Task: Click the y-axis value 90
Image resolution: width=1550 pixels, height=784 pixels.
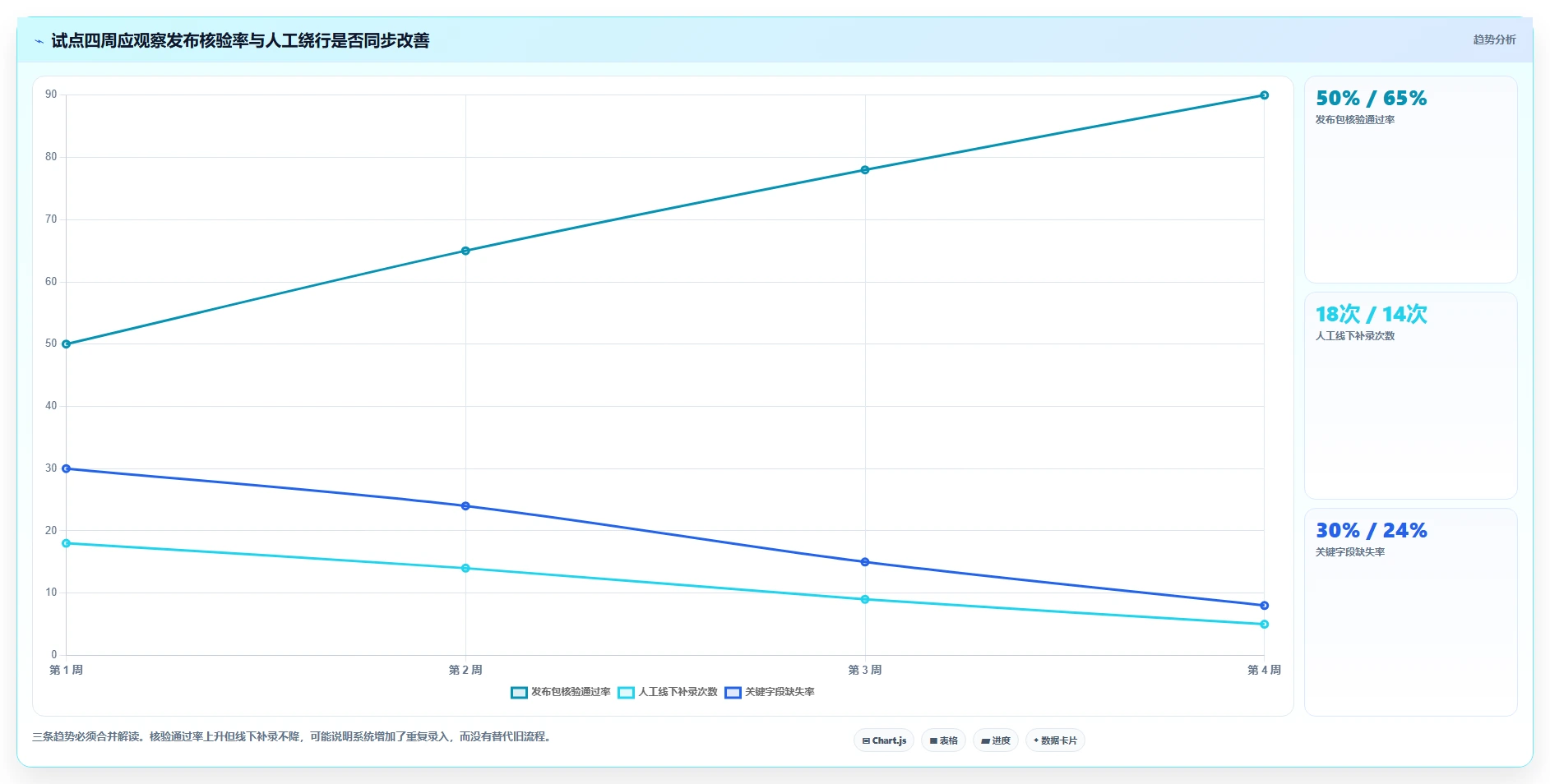Action: click(x=51, y=95)
